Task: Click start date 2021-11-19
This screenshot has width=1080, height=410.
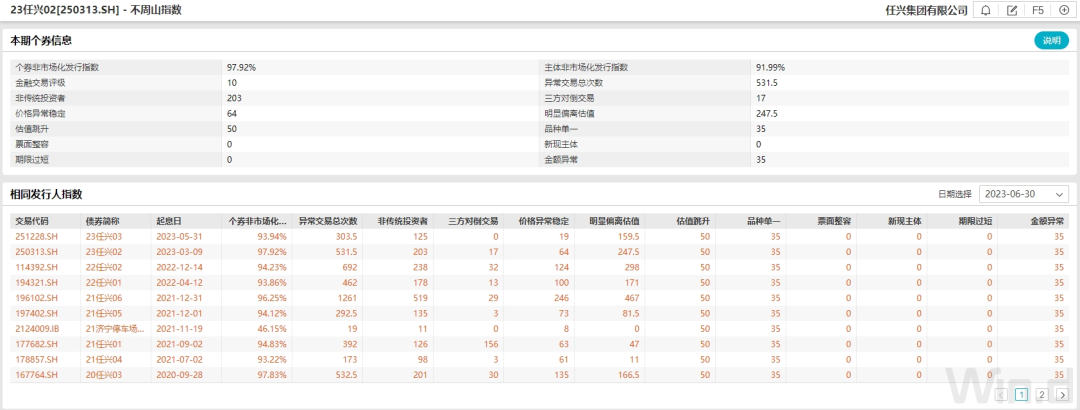Action: tap(177, 329)
